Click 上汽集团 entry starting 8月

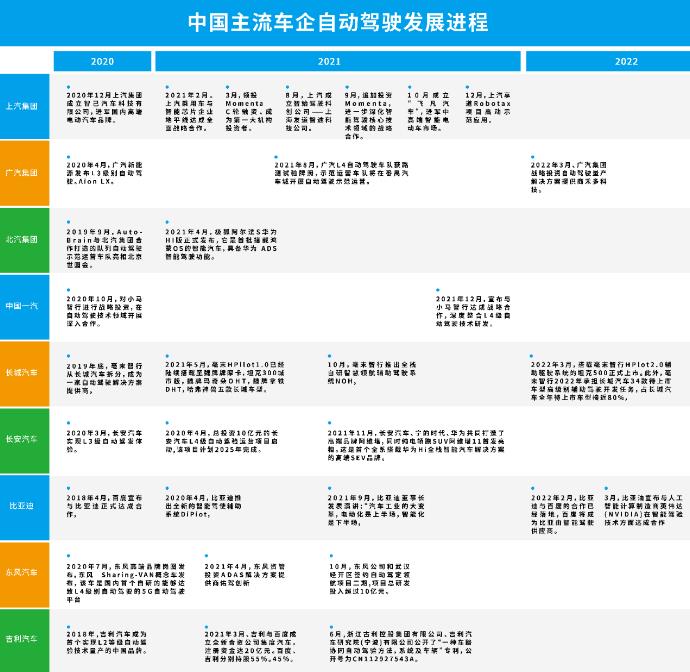[309, 111]
